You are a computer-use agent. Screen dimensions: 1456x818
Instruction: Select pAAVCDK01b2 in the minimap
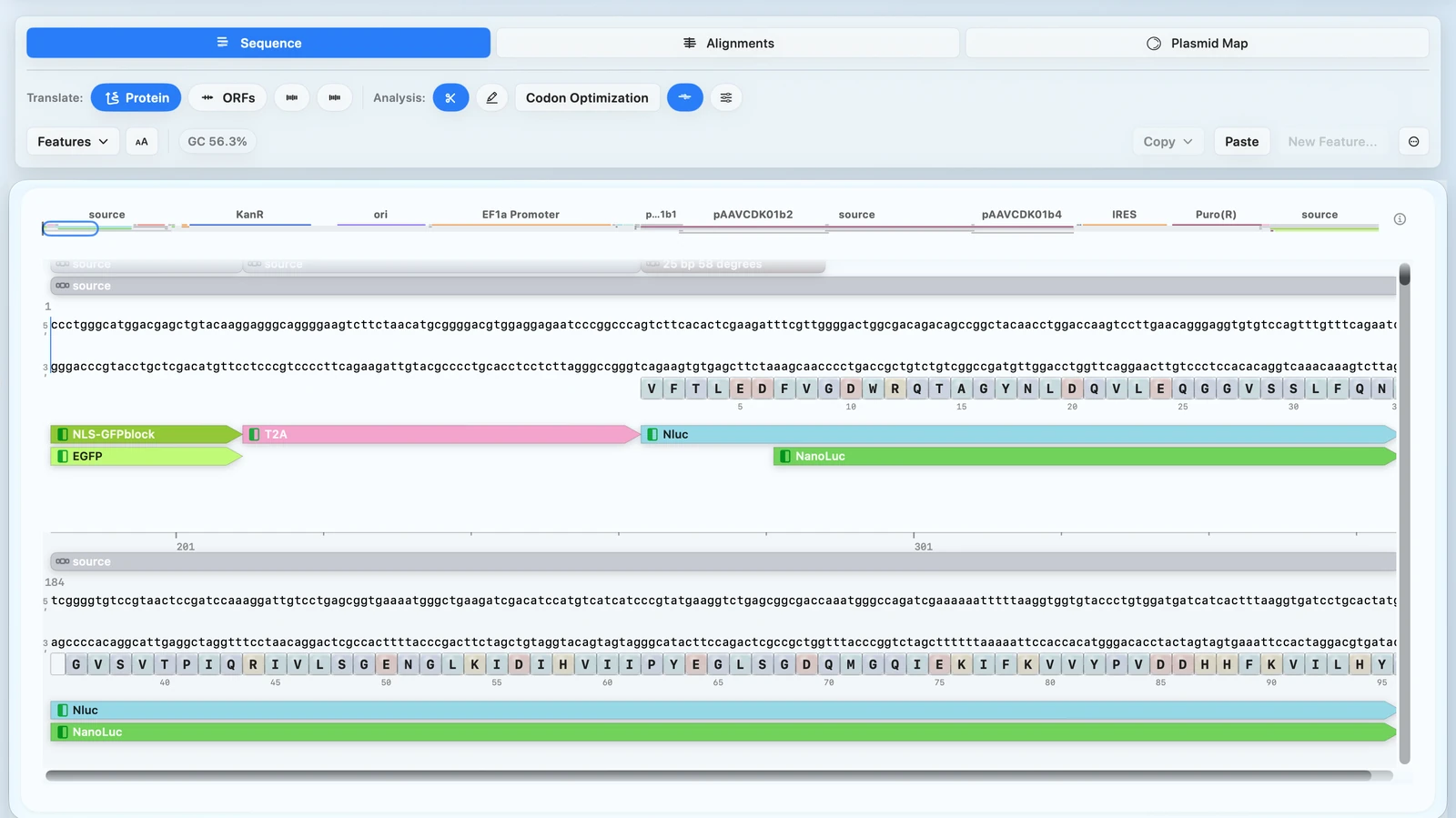coord(753,215)
